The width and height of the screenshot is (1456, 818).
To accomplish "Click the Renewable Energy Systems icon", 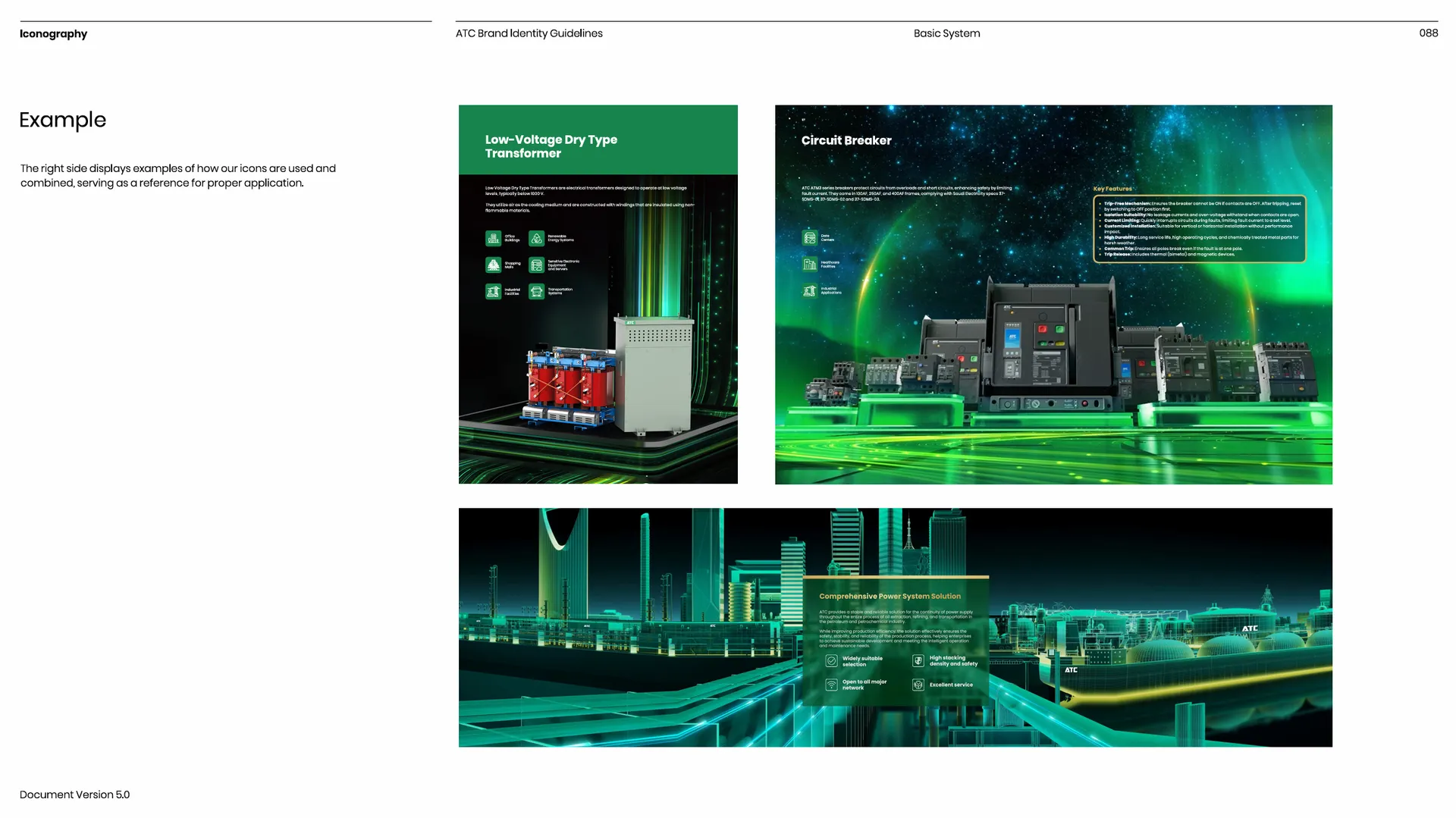I will pos(536,239).
